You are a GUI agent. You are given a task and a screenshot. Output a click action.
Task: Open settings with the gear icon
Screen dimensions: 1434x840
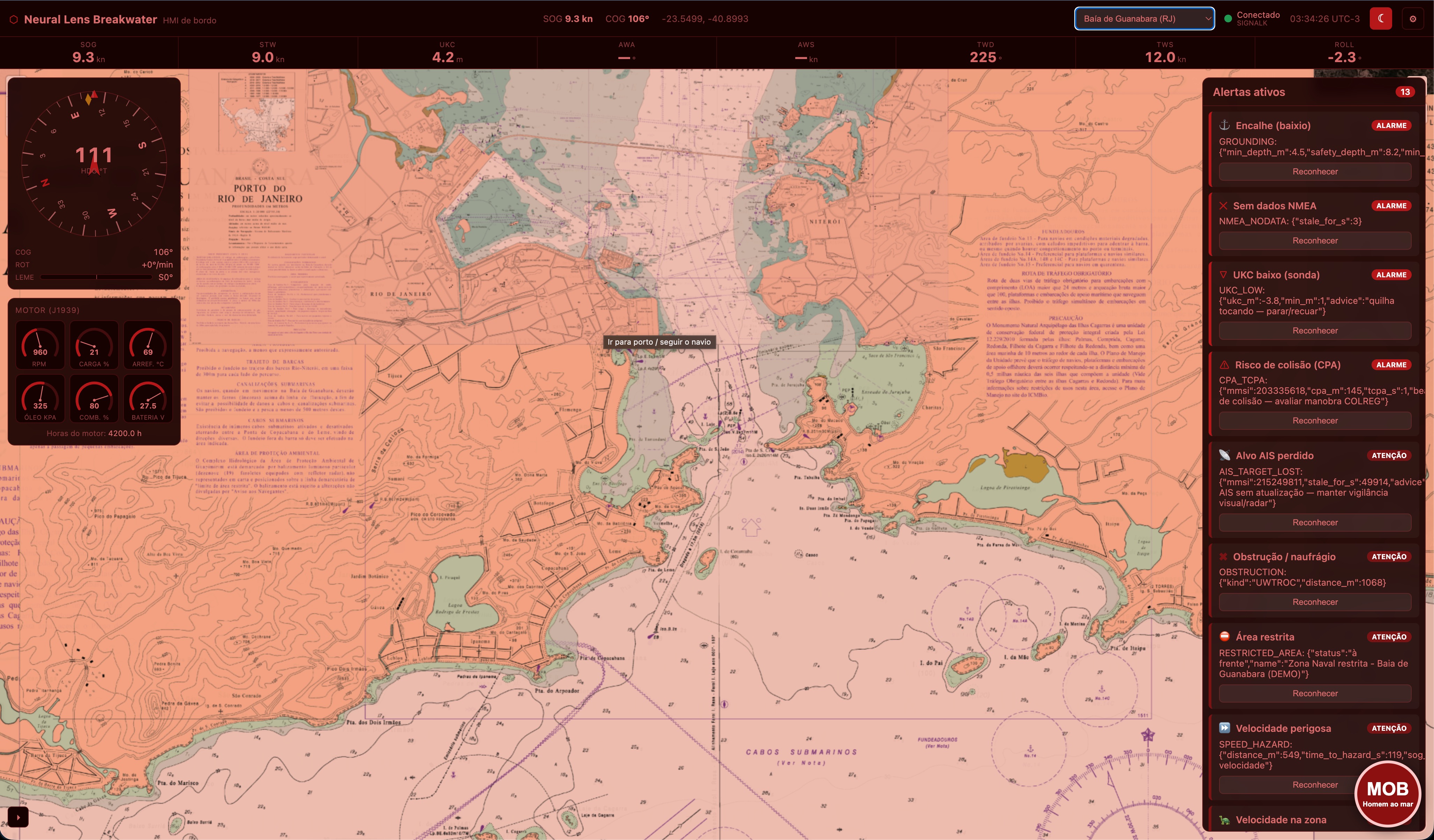point(1412,19)
